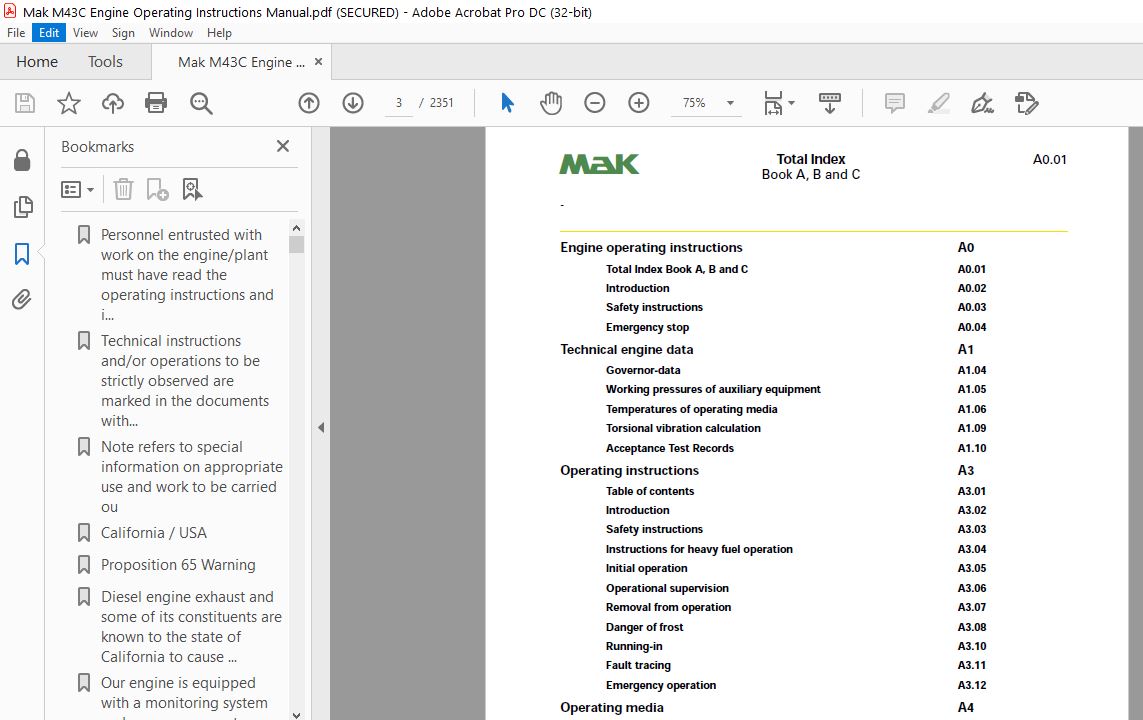Open the Help menu
The image size is (1143, 720).
coord(219,33)
